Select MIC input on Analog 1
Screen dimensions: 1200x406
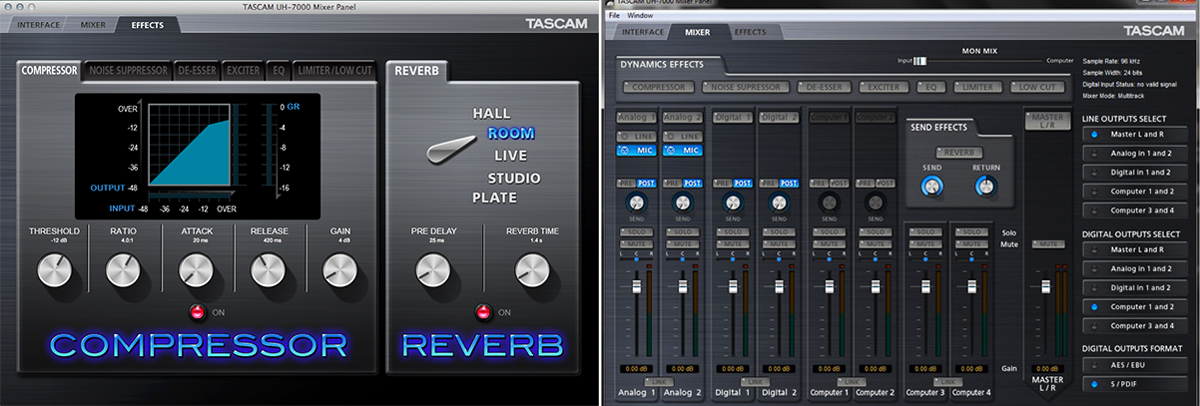point(635,150)
